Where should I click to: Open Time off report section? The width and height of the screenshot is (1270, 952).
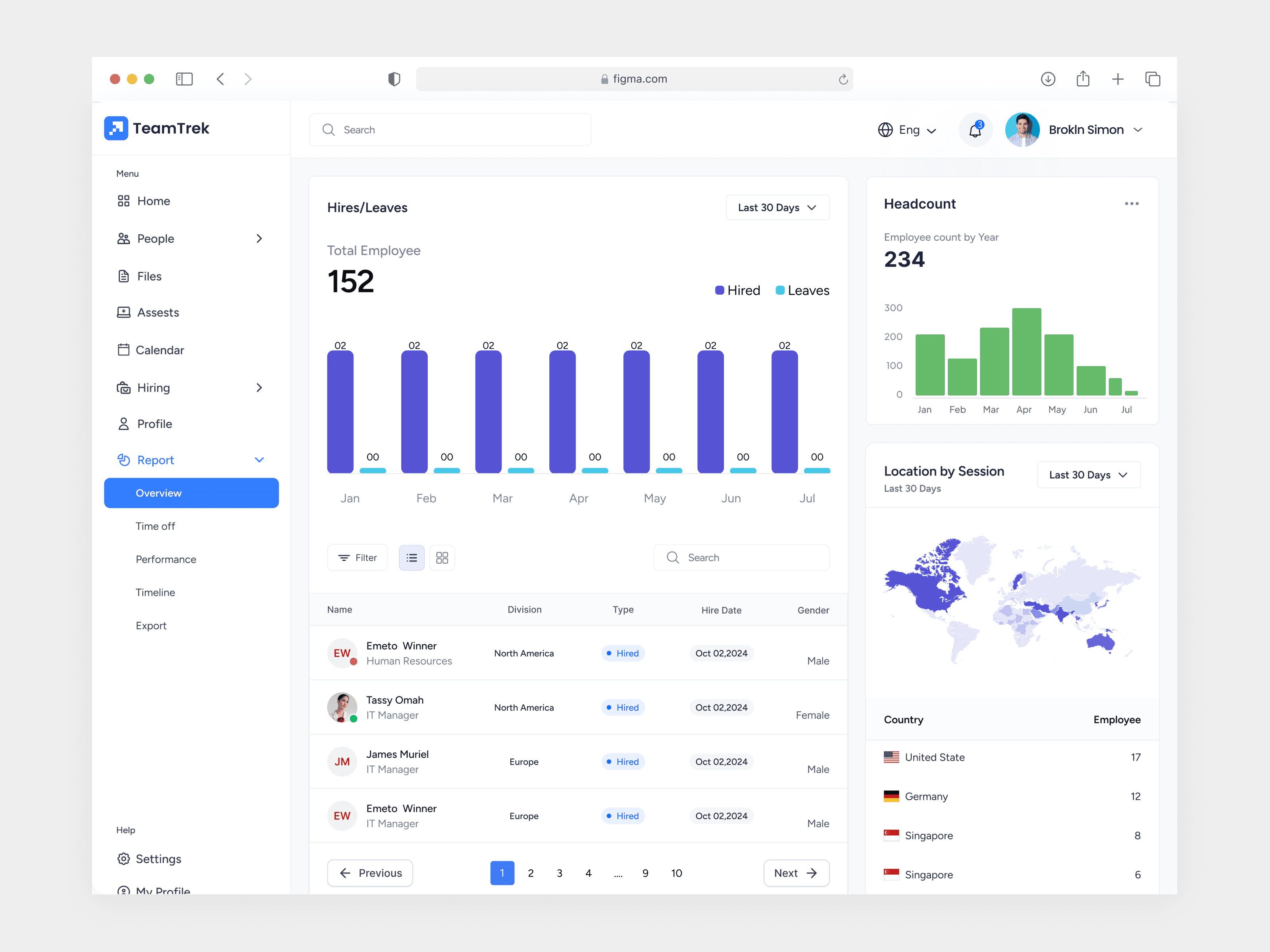coord(155,526)
